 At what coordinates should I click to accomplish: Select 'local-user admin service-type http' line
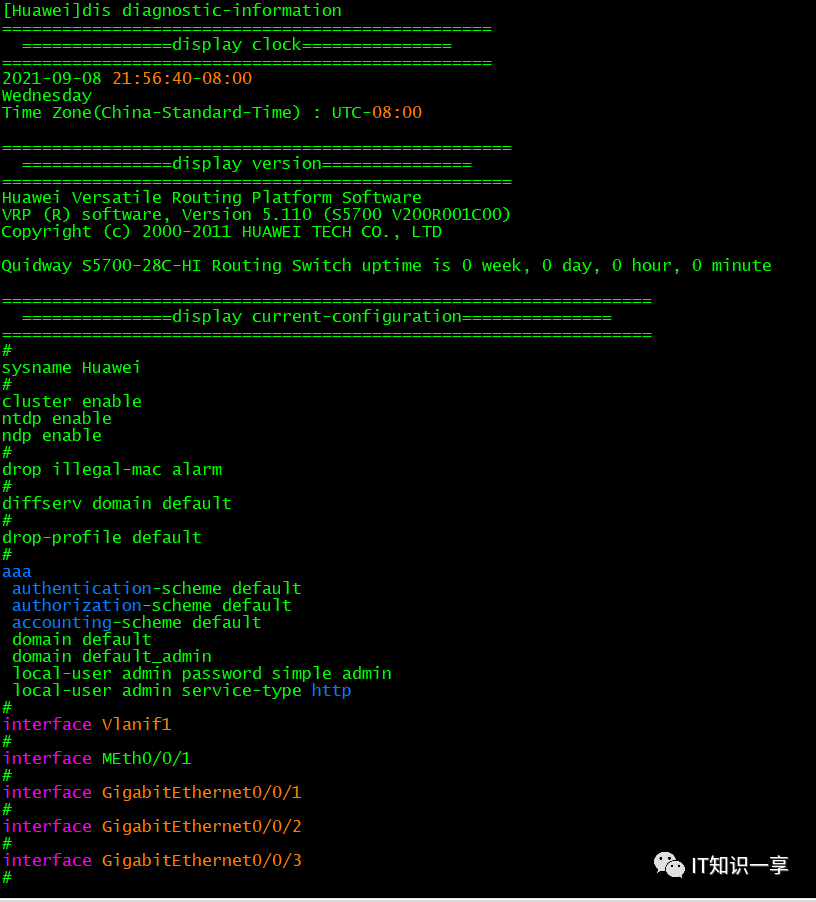[x=182, y=691]
